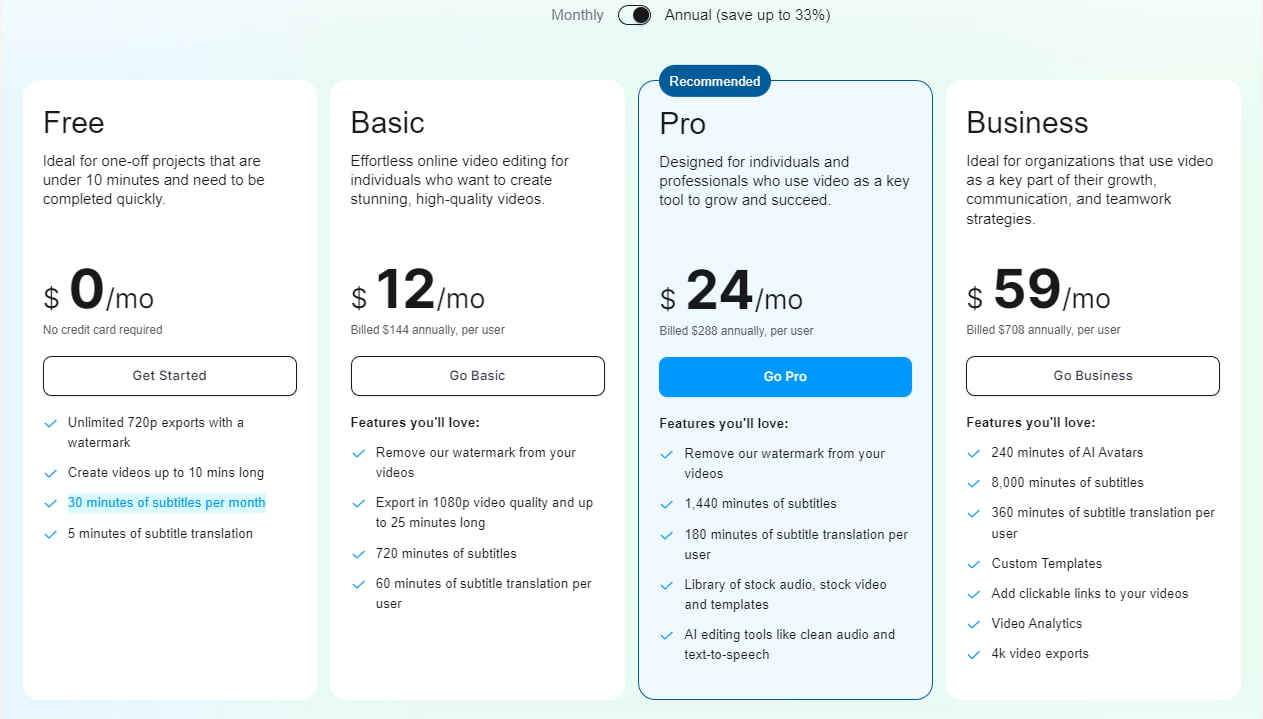Click checkmark beside 720 minutes of subtitles
Viewport: 1263px width, 719px height.
[358, 555]
